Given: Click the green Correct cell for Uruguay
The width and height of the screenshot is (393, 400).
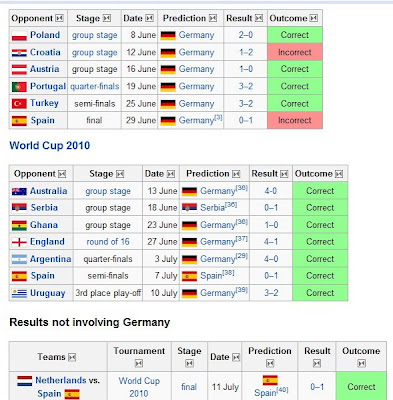Looking at the screenshot, I should pyautogui.click(x=320, y=293).
